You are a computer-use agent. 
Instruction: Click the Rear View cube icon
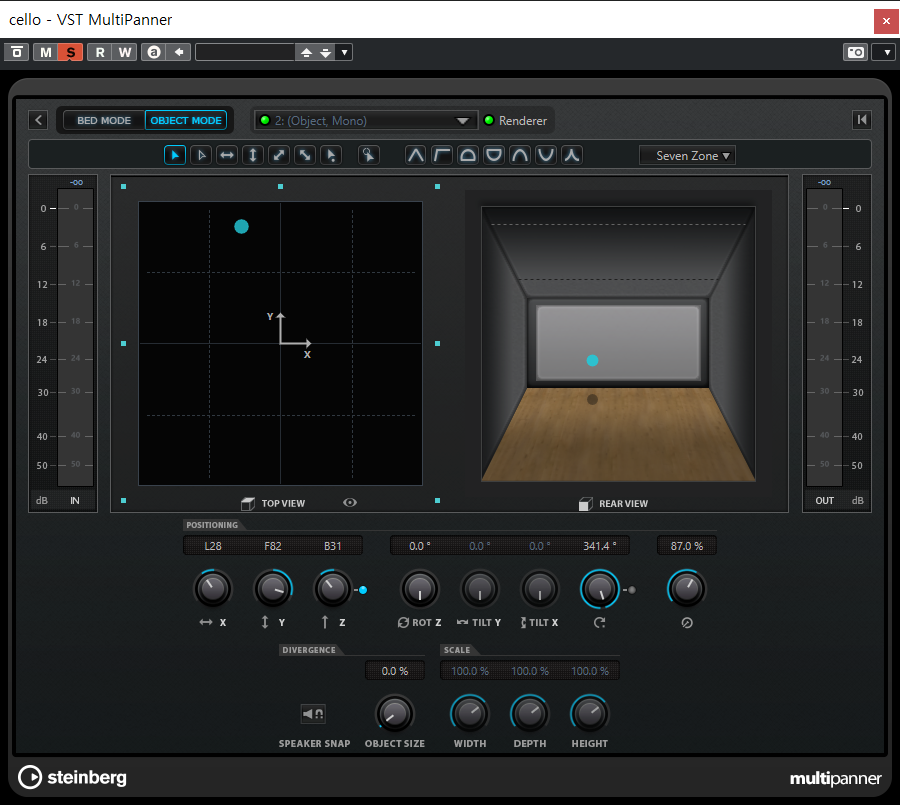[x=585, y=504]
